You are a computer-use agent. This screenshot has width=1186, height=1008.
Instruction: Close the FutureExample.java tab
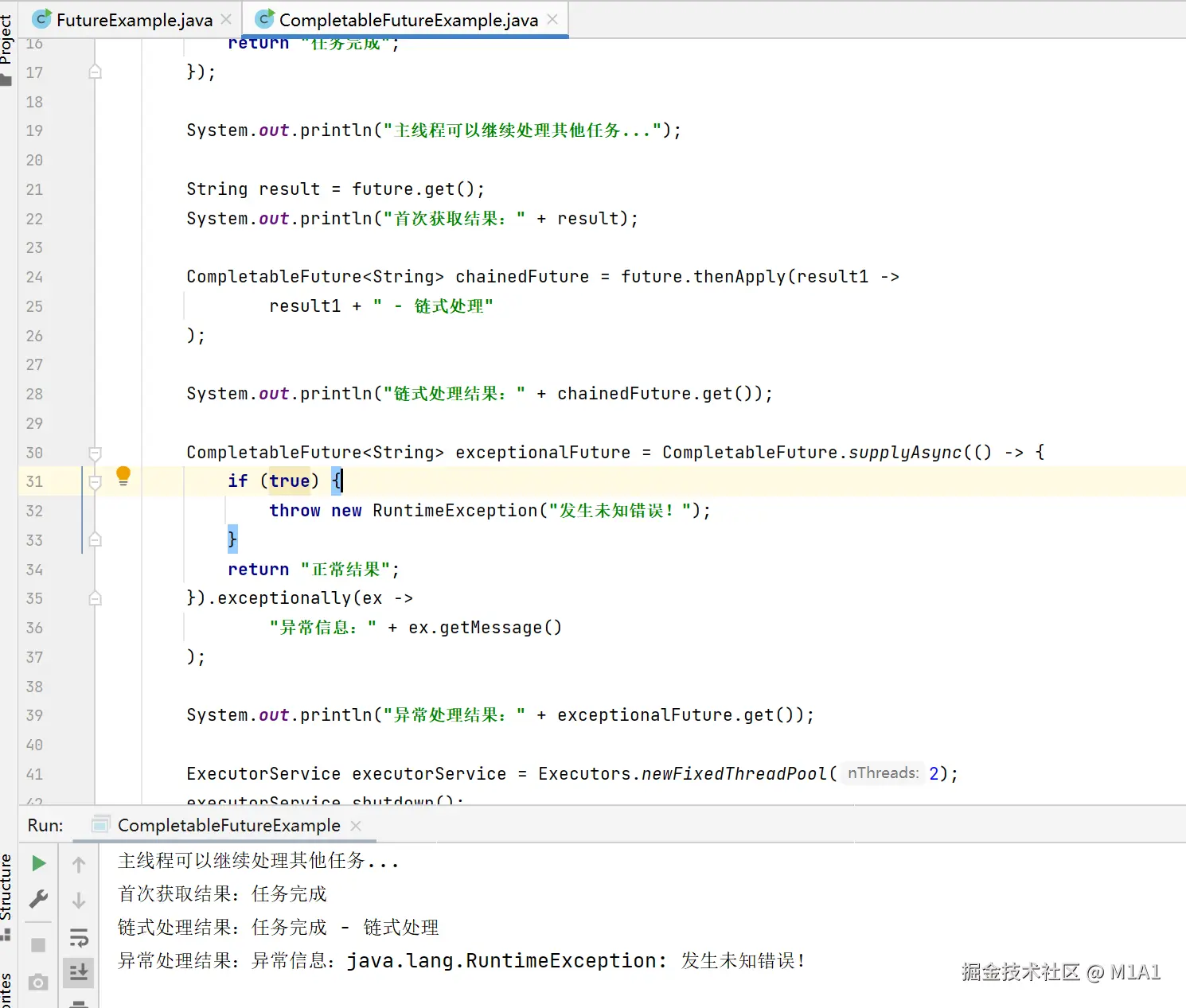coord(226,19)
